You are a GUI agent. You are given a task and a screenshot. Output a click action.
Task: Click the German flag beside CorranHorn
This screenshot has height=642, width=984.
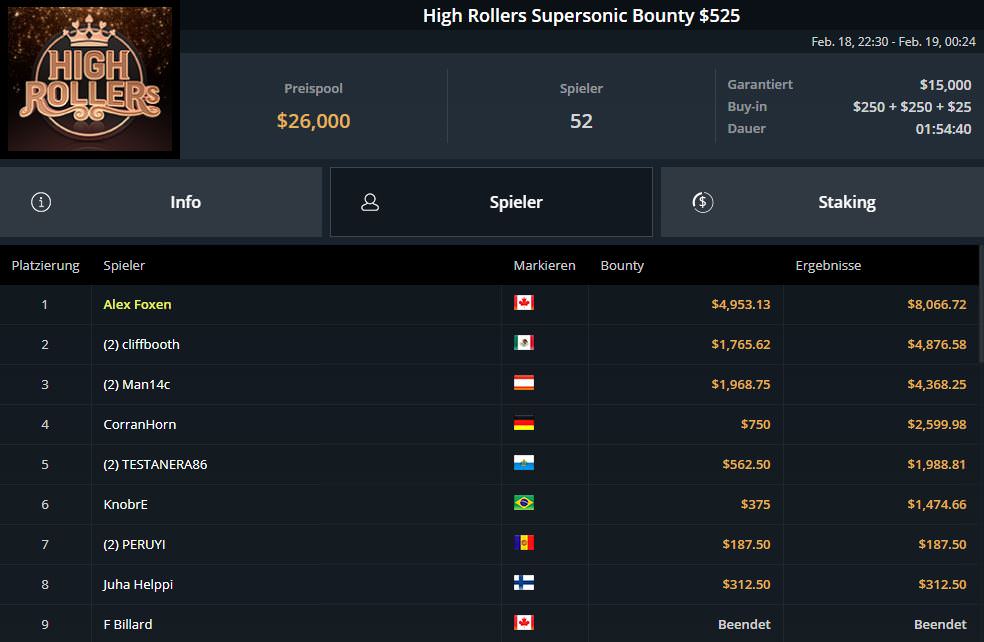point(523,423)
